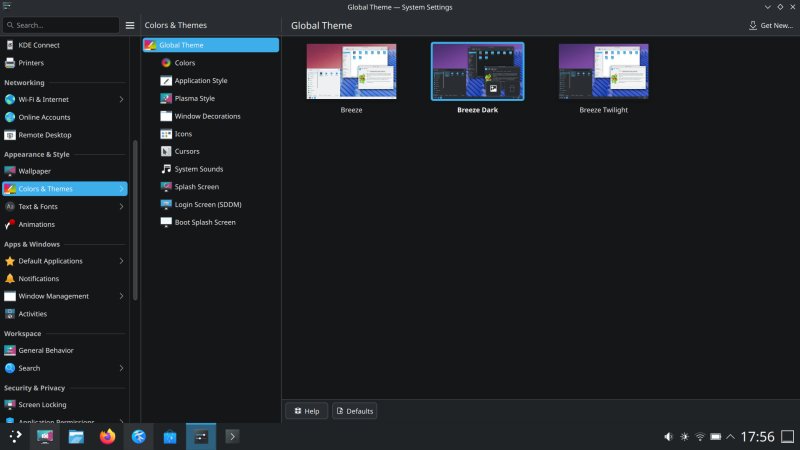
Task: Open Animations settings
Action: (64, 224)
